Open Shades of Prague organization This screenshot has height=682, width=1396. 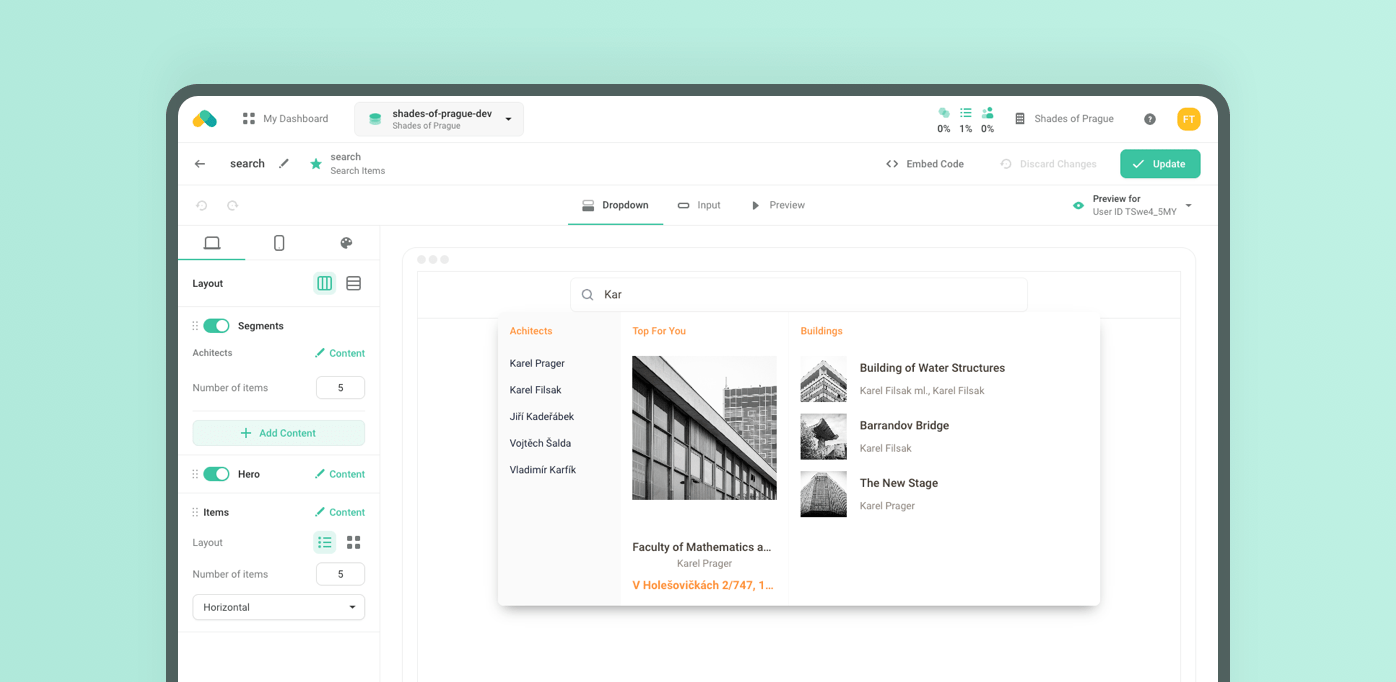[1064, 119]
